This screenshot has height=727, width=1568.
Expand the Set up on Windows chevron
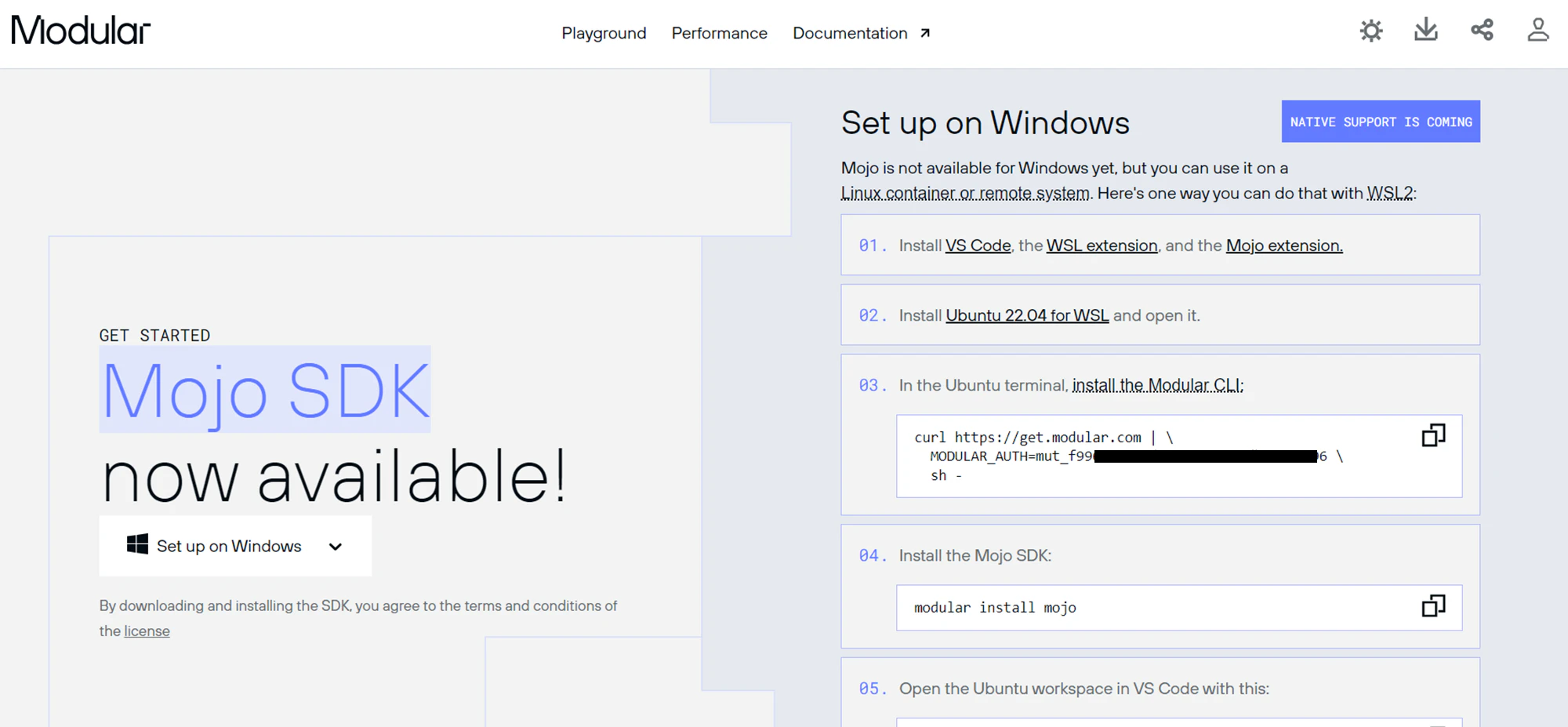[x=336, y=547]
